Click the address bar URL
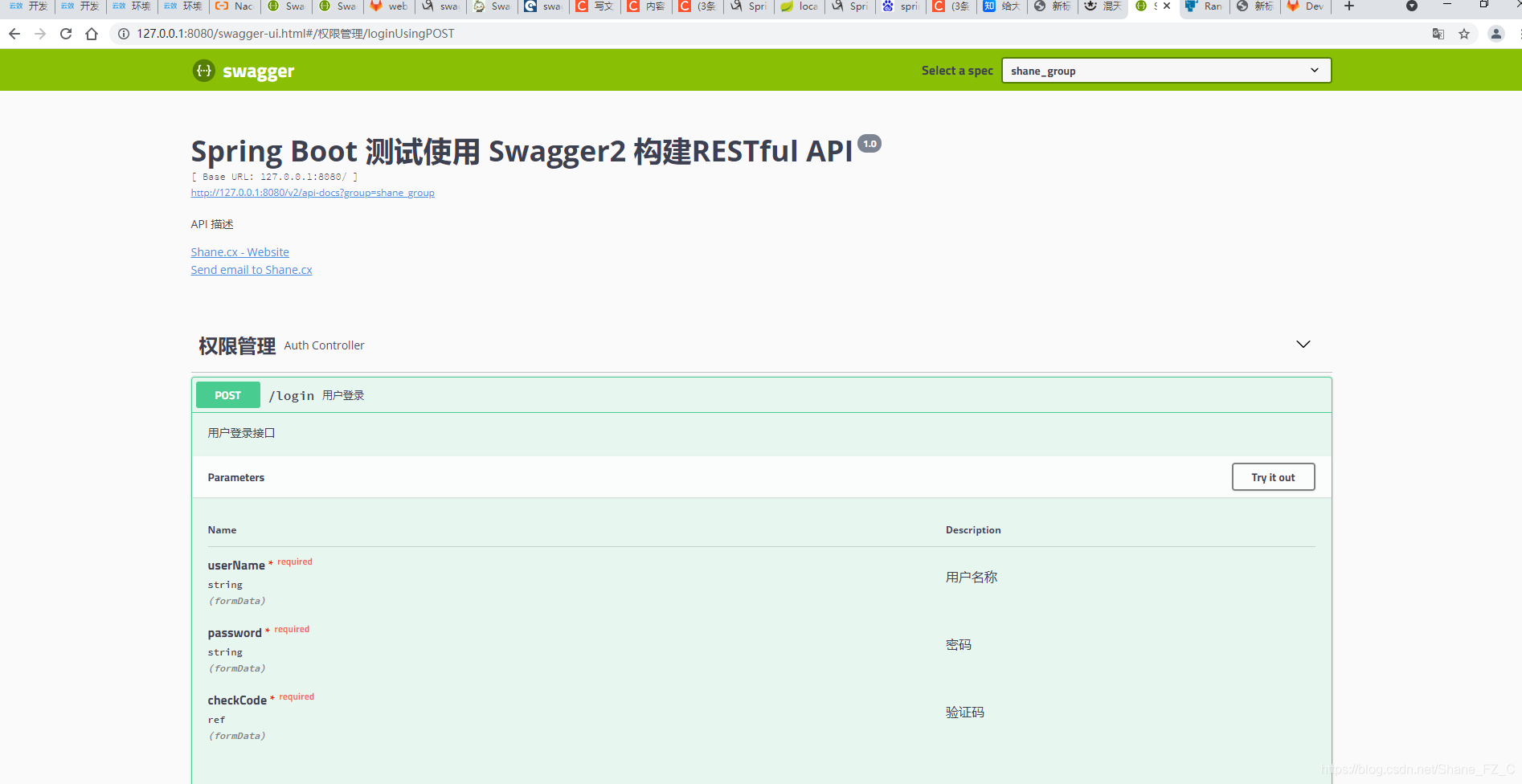The image size is (1522, 784). pos(295,34)
